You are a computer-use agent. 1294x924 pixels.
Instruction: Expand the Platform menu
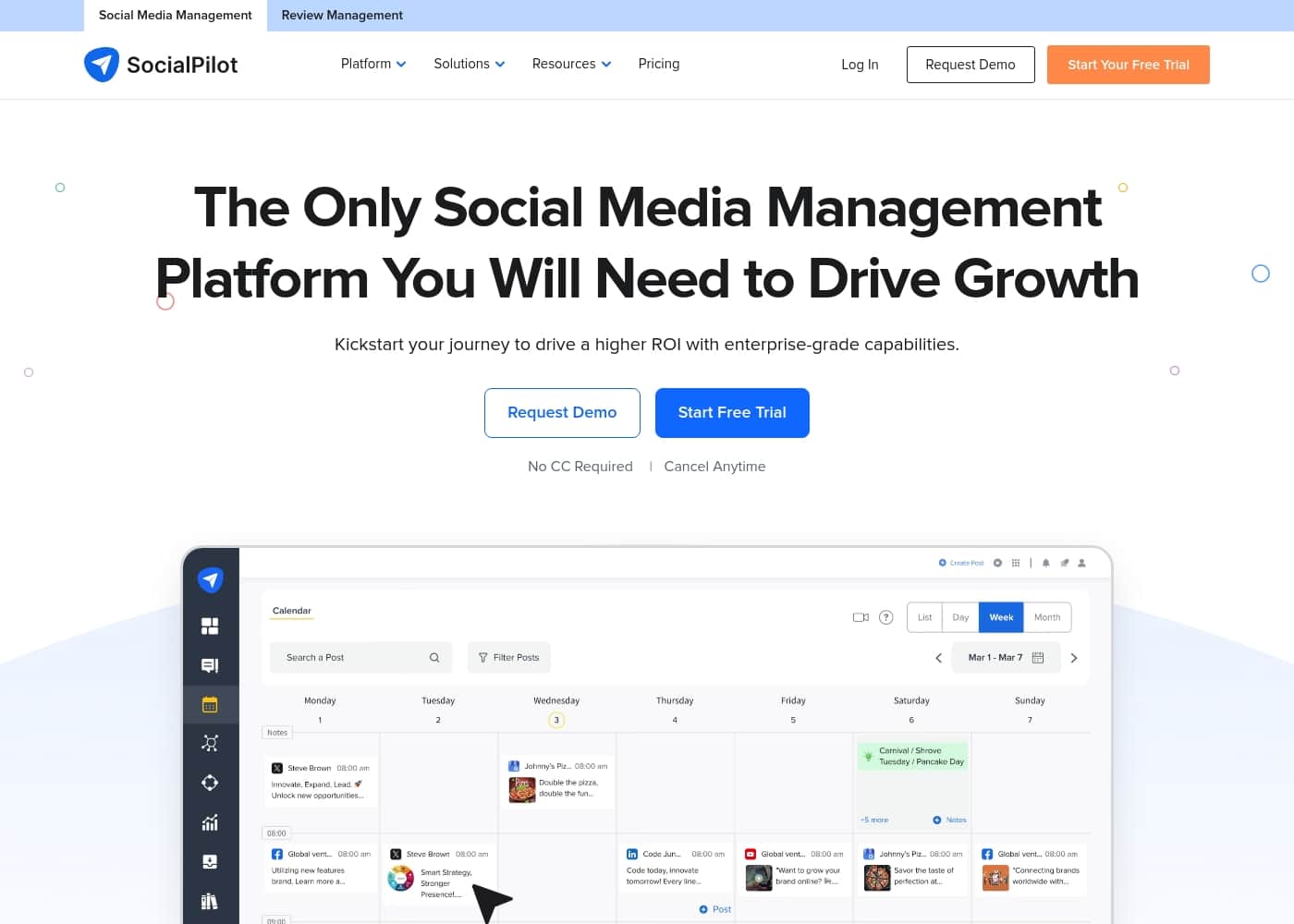point(373,64)
